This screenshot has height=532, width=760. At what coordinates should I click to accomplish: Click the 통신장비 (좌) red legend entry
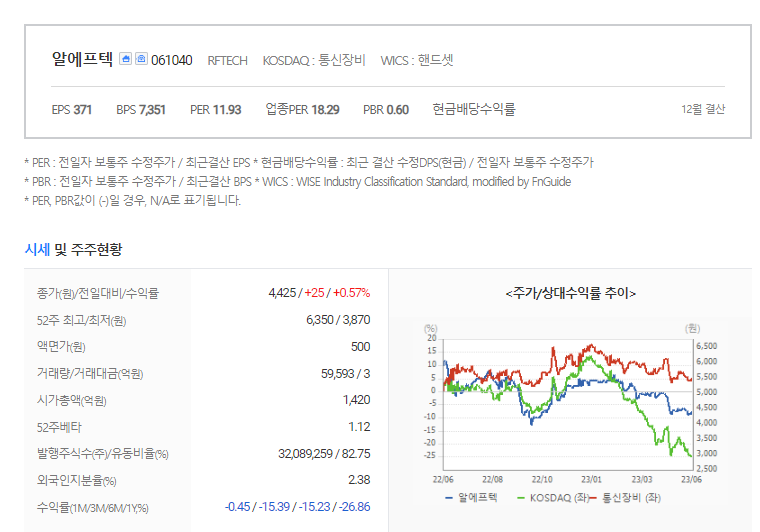coord(625,498)
